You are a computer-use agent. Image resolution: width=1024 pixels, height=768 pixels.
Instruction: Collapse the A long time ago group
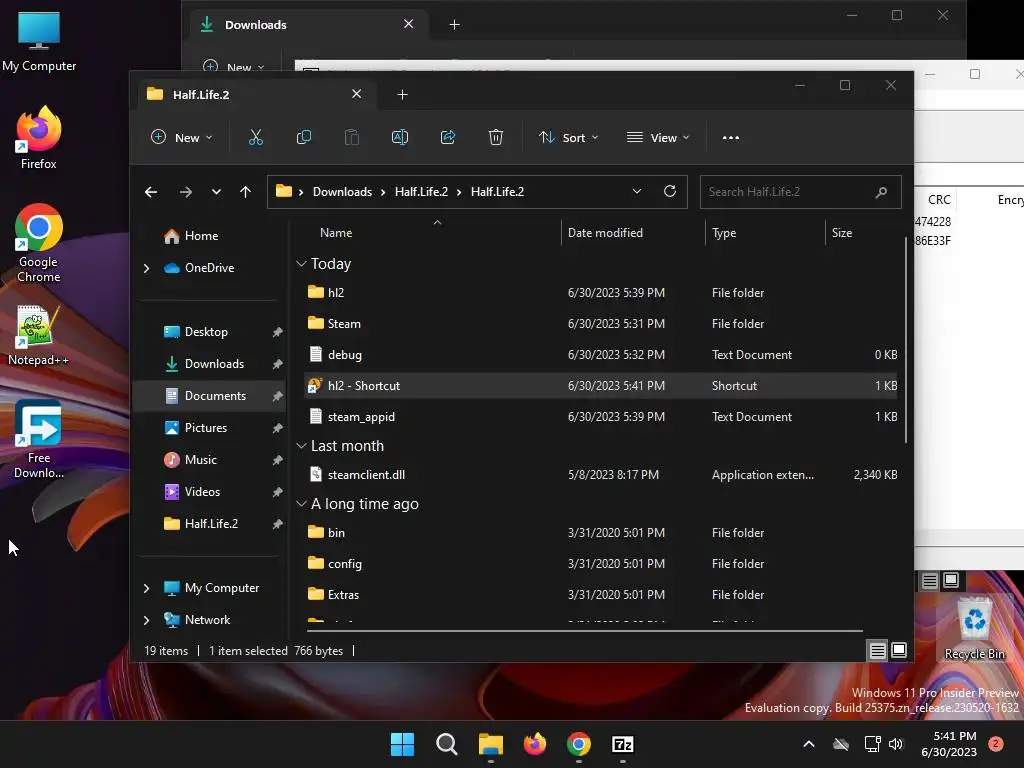[301, 504]
